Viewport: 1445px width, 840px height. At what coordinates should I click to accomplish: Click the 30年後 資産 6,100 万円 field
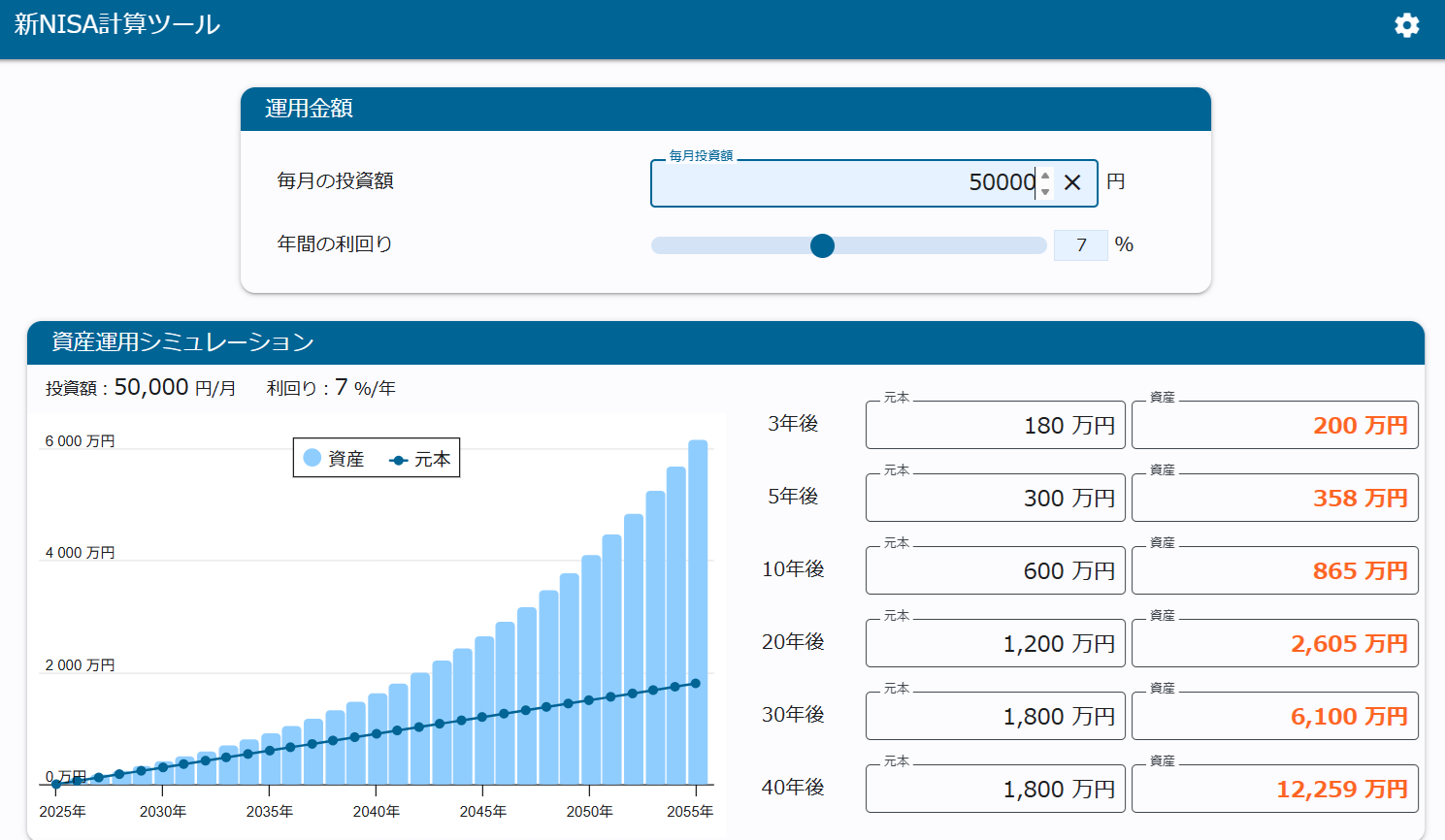click(1274, 717)
